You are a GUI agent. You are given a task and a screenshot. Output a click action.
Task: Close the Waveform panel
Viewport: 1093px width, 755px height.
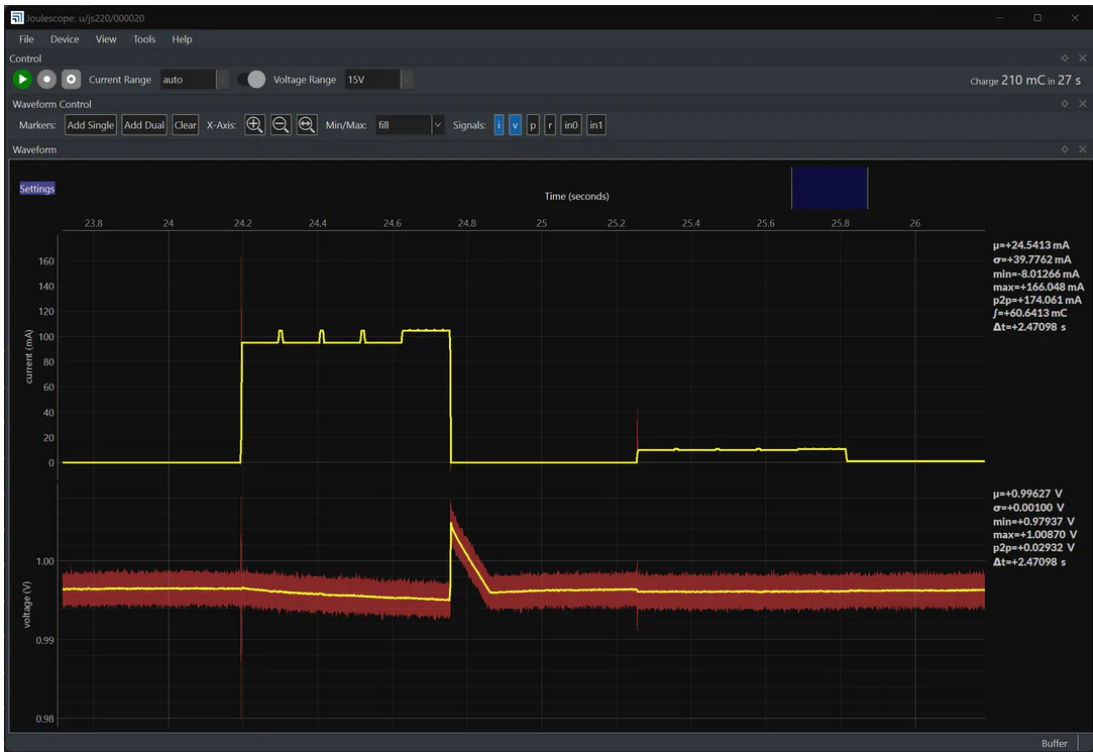(1083, 149)
